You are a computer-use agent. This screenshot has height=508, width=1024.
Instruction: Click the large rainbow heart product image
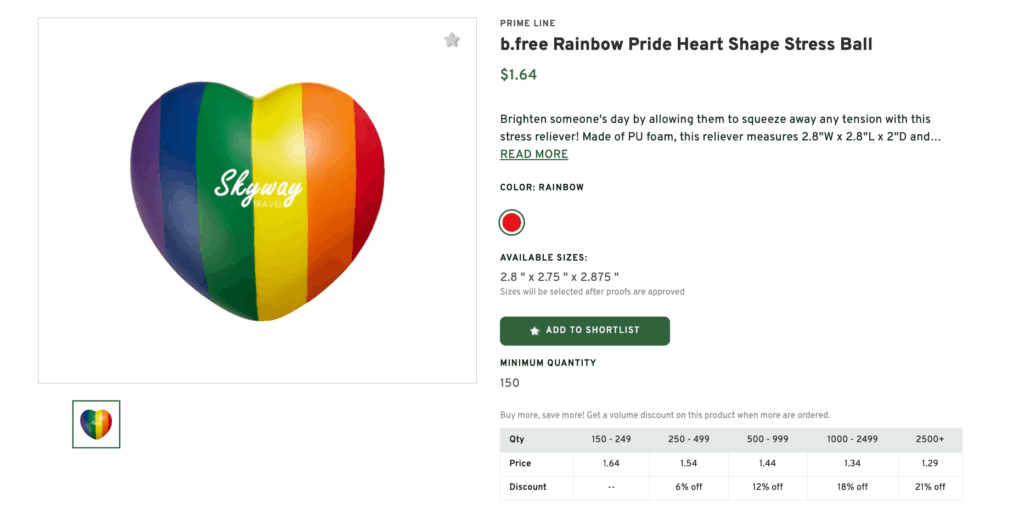(x=257, y=200)
